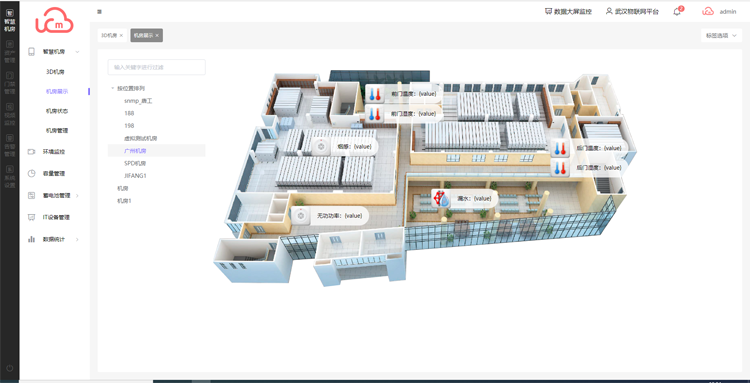
Task: Click the hamburger menu collapse icon
Action: (99, 11)
